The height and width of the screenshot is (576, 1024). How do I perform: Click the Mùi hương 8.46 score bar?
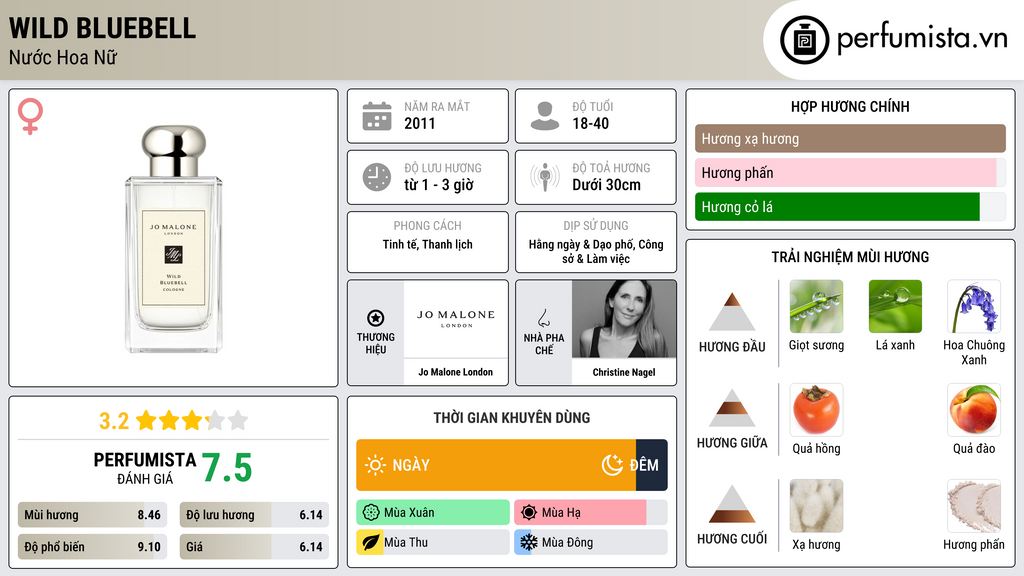click(93, 515)
